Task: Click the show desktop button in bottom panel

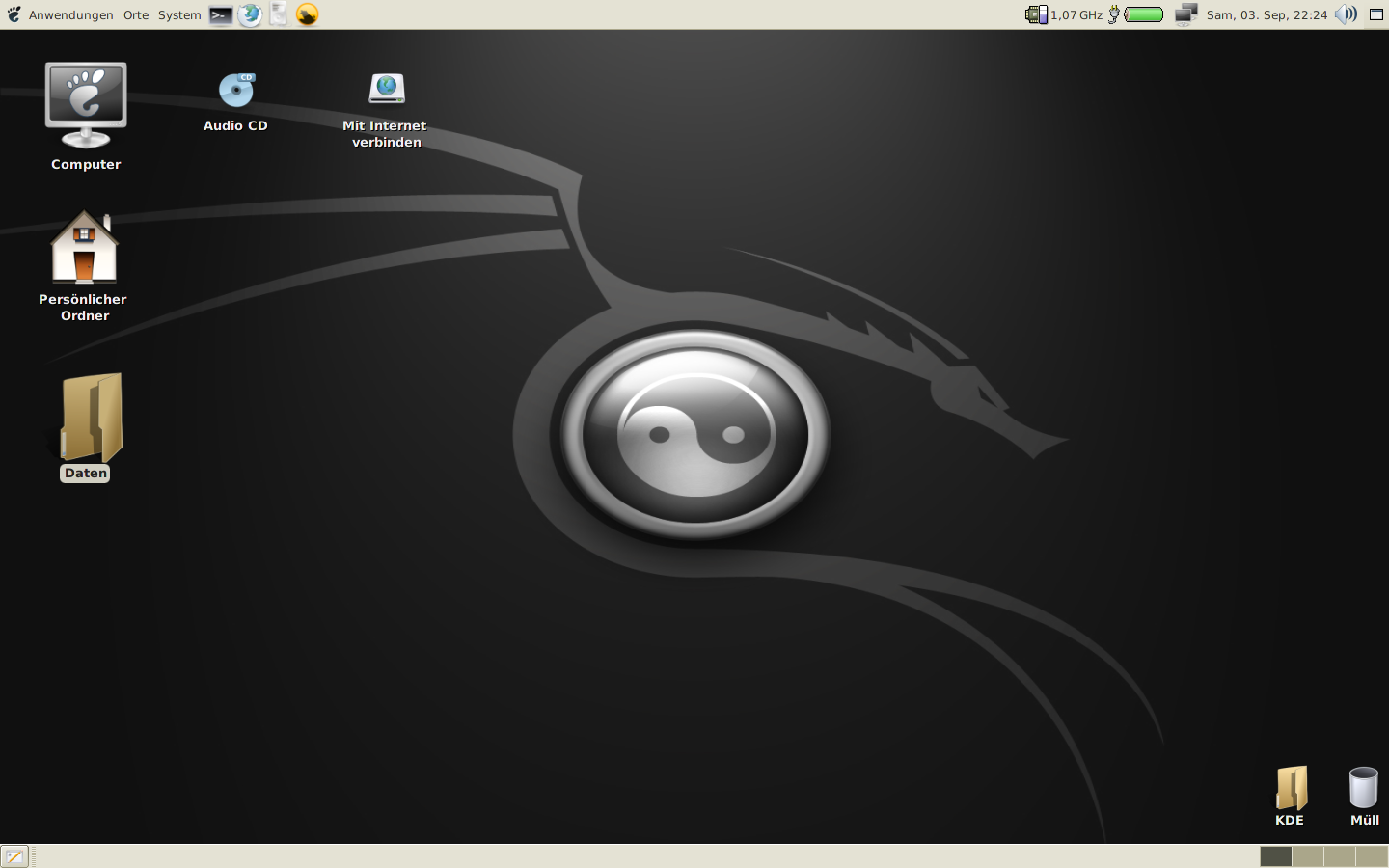Action: tap(14, 855)
